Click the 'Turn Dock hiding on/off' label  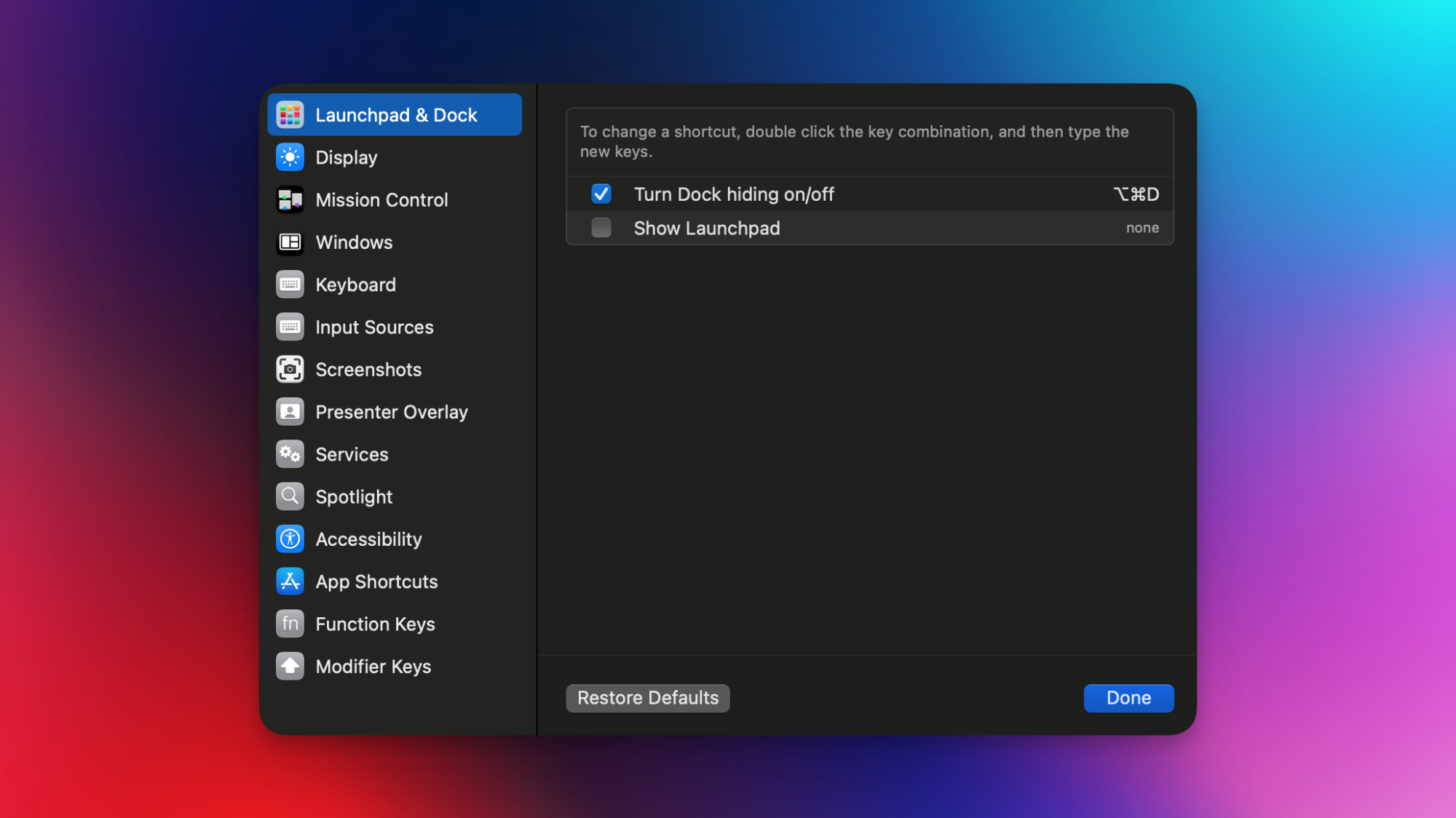click(x=734, y=194)
